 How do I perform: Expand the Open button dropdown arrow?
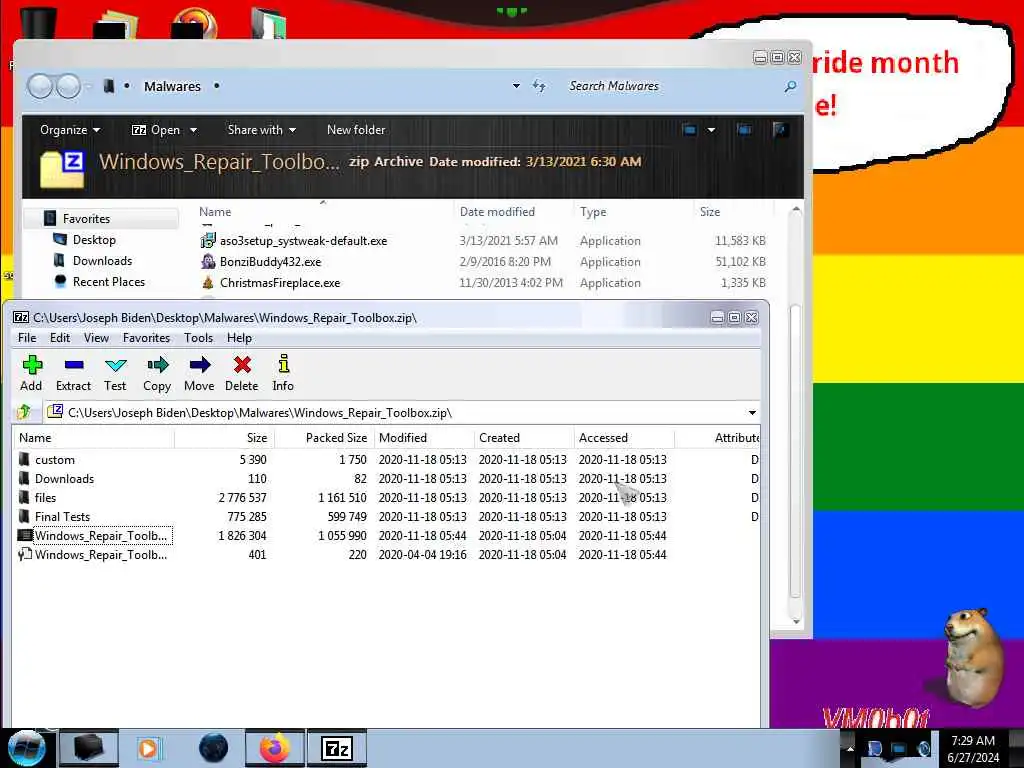click(193, 130)
